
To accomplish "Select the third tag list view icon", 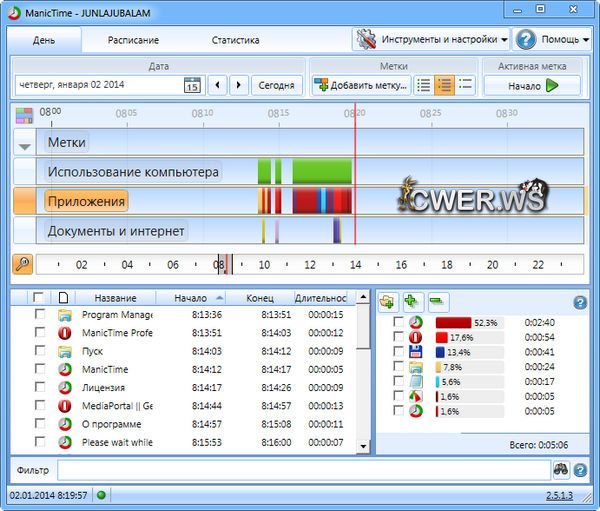I will click(x=465, y=85).
